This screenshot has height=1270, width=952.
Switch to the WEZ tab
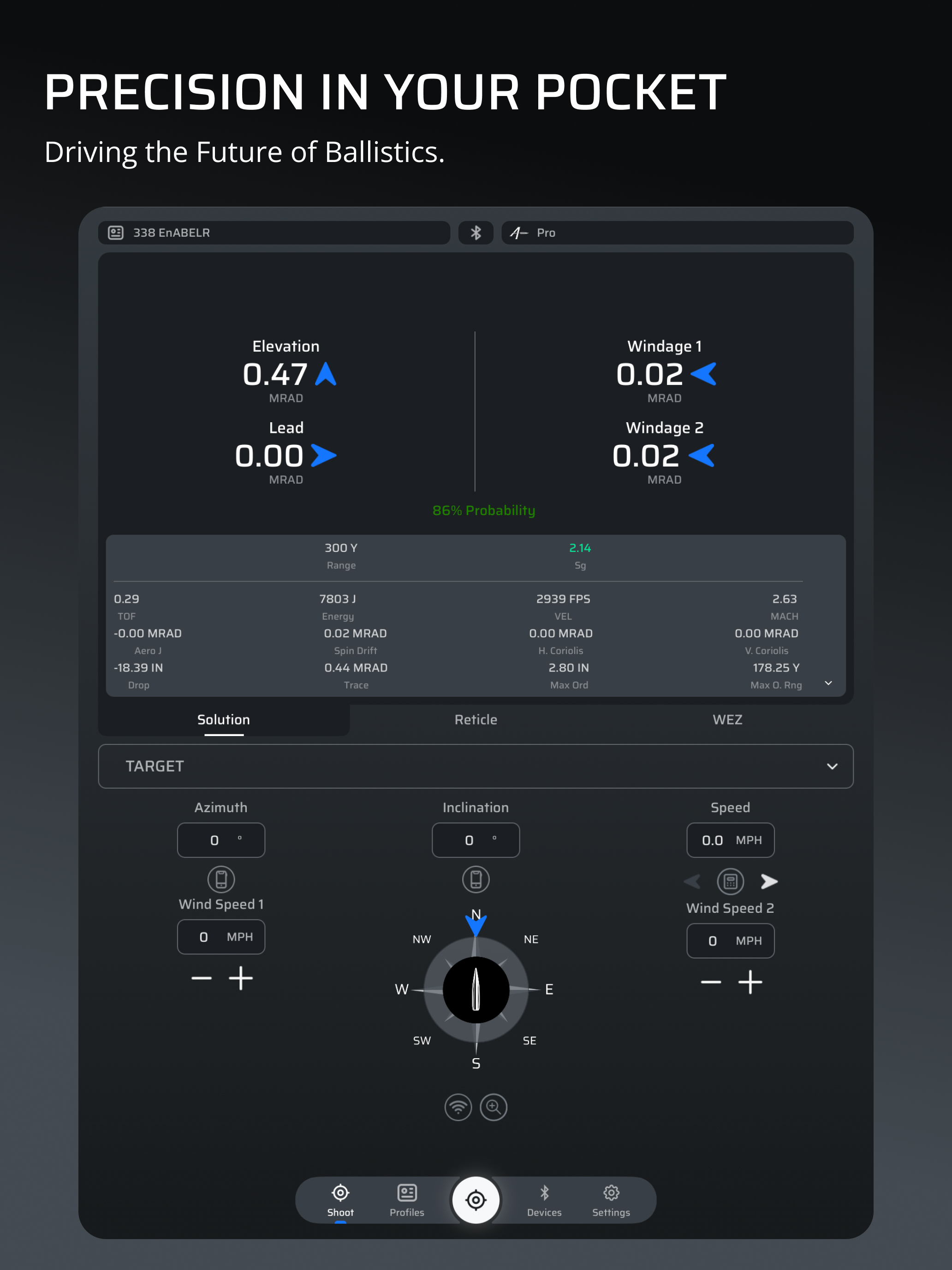[727, 719]
